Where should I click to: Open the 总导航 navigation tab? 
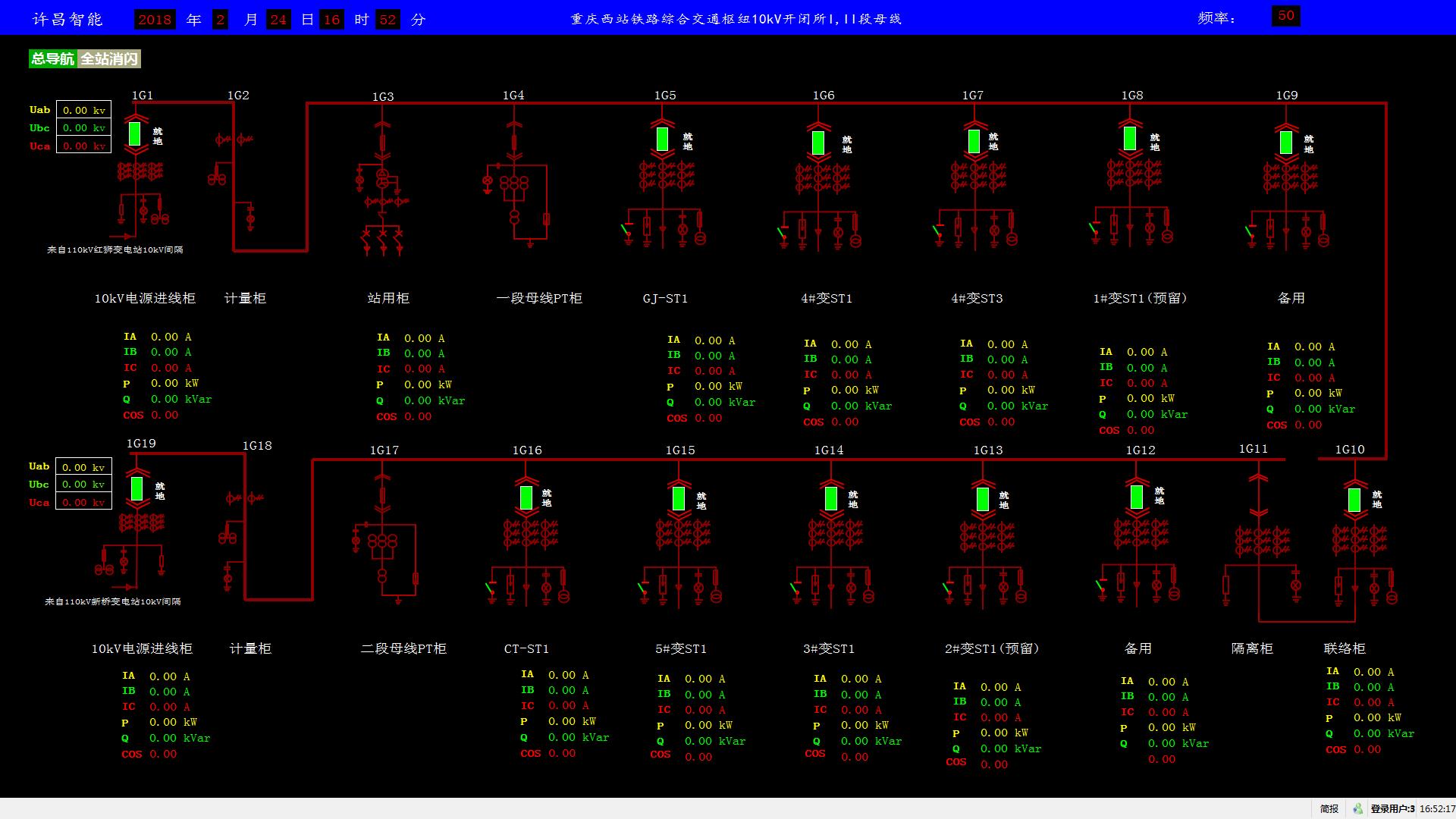[52, 58]
